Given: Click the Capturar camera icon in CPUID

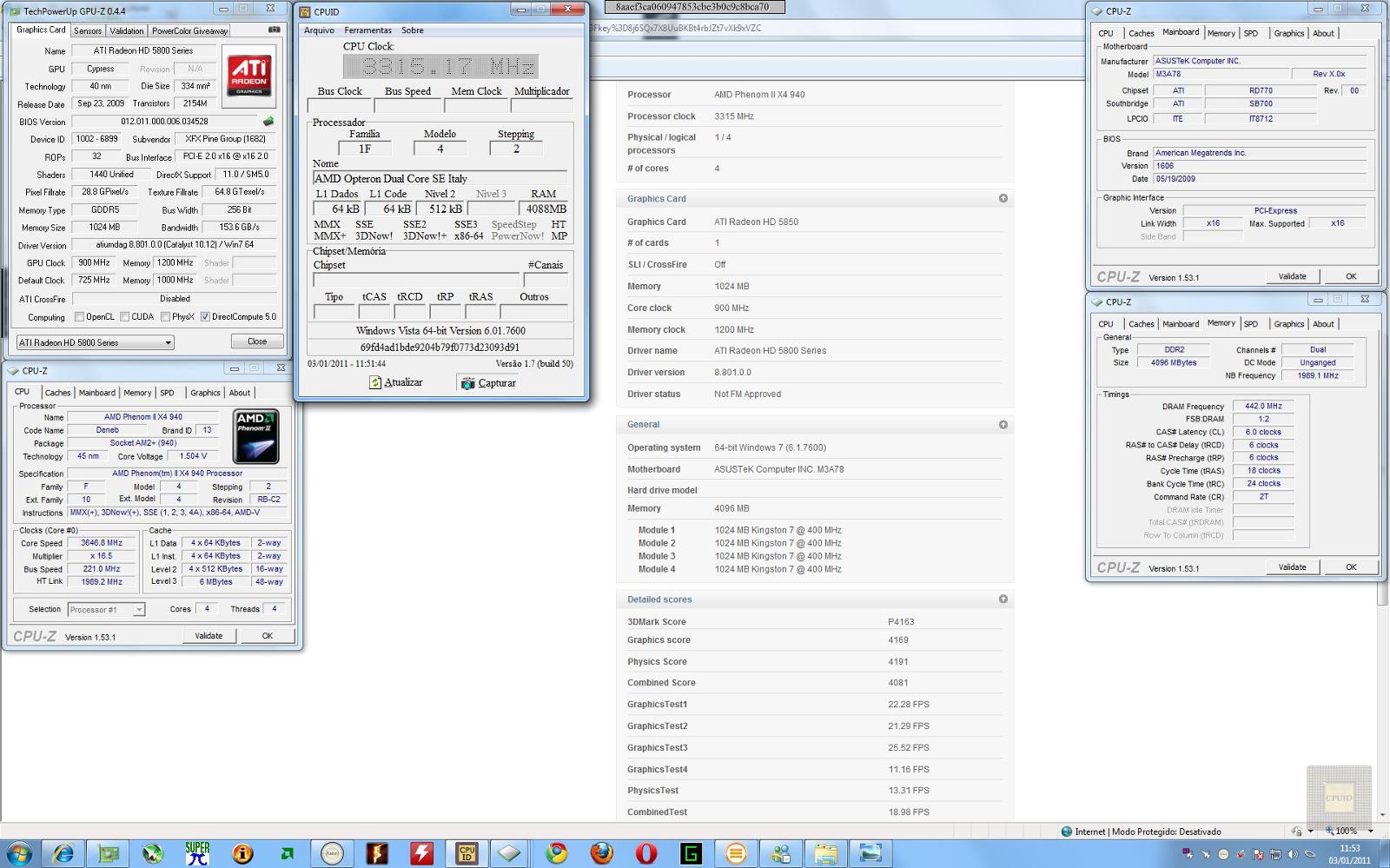Looking at the screenshot, I should tap(467, 383).
